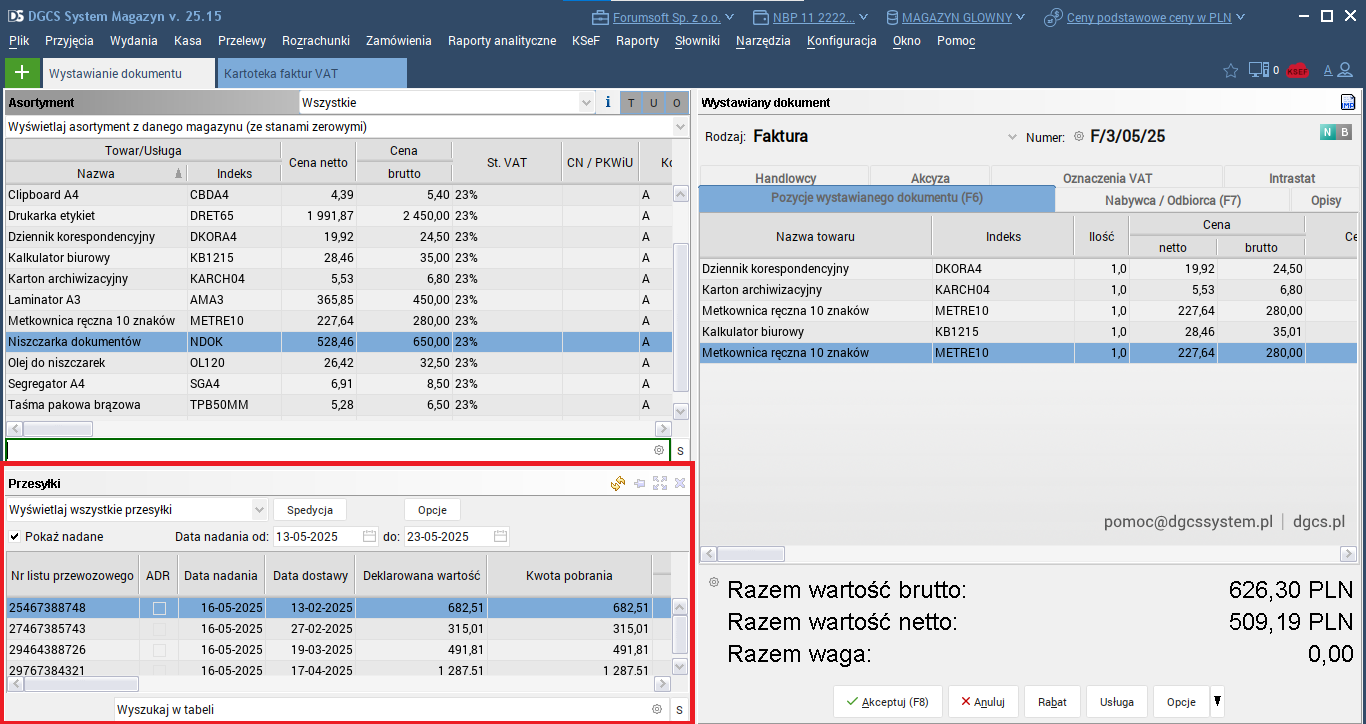Toggle ADR checkbox for shipment 25467388748

click(x=158, y=608)
